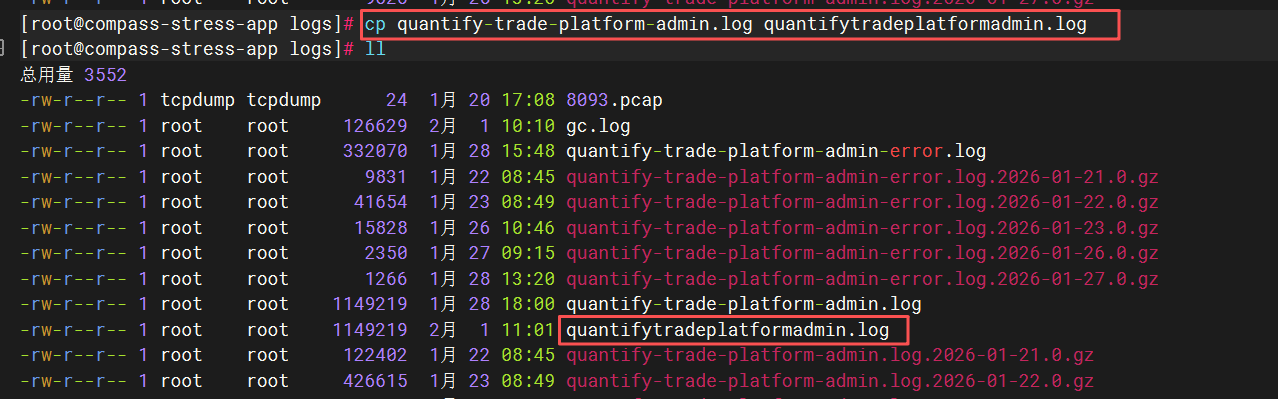
Task: Click the typed ll command
Action: coord(375,49)
